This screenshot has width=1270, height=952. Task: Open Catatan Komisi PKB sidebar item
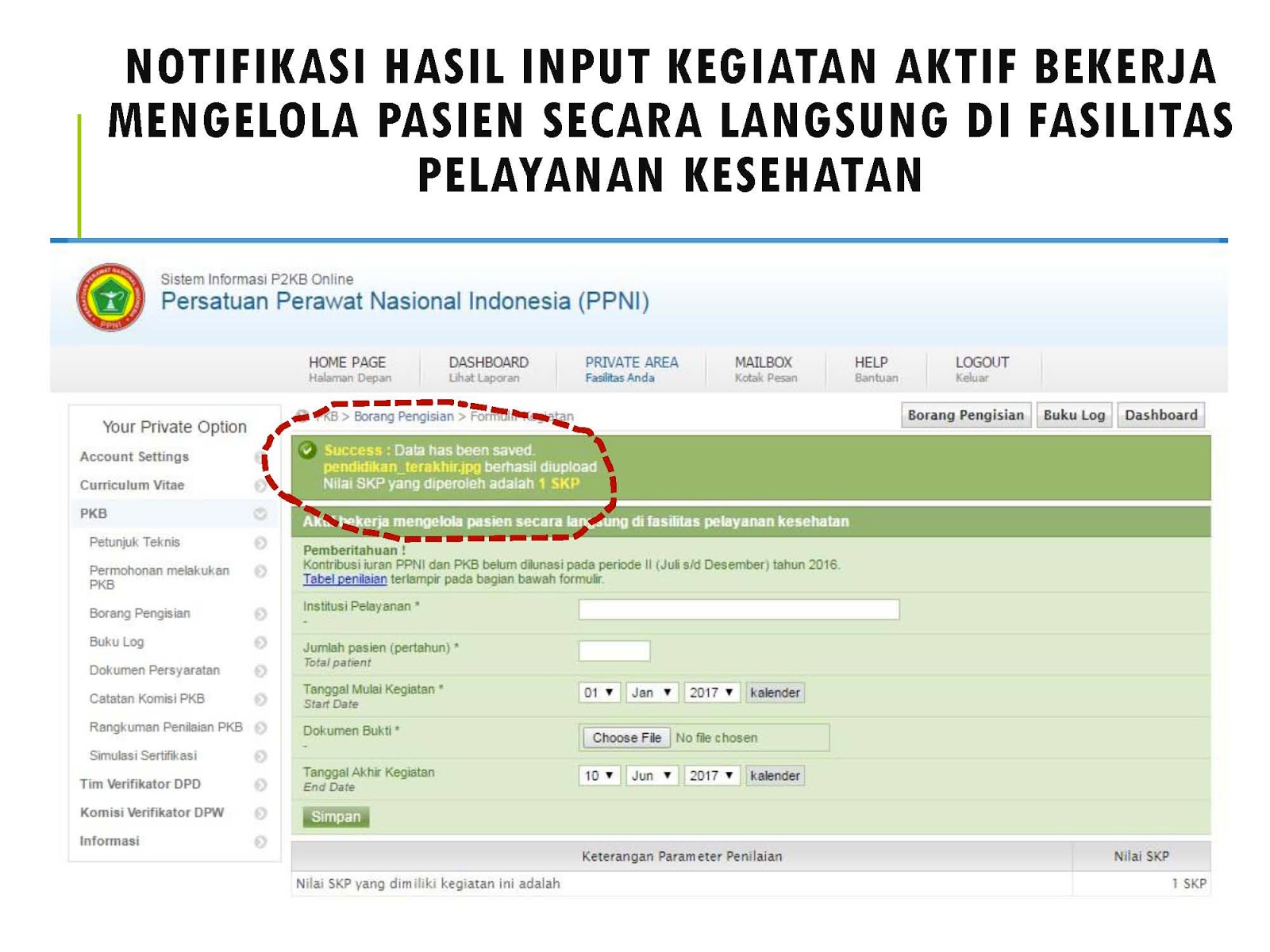pyautogui.click(x=147, y=700)
